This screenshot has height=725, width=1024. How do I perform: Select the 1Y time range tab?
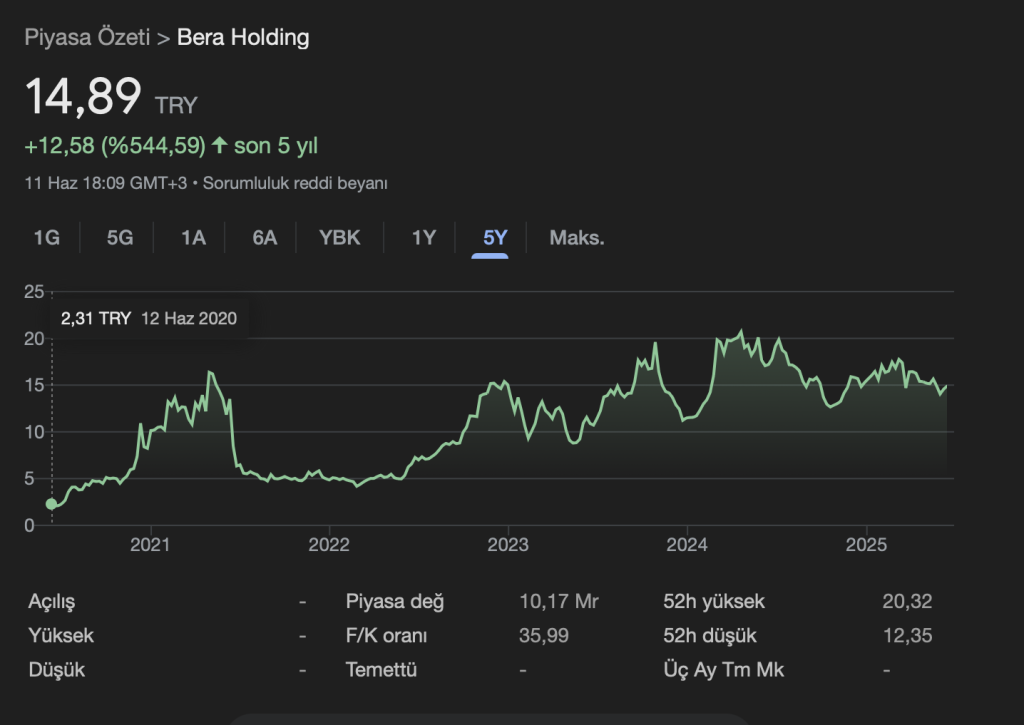click(x=424, y=238)
